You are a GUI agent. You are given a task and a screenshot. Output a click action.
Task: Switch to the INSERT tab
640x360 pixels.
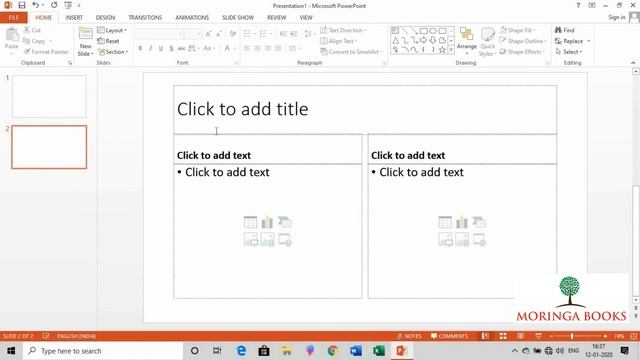(x=74, y=18)
